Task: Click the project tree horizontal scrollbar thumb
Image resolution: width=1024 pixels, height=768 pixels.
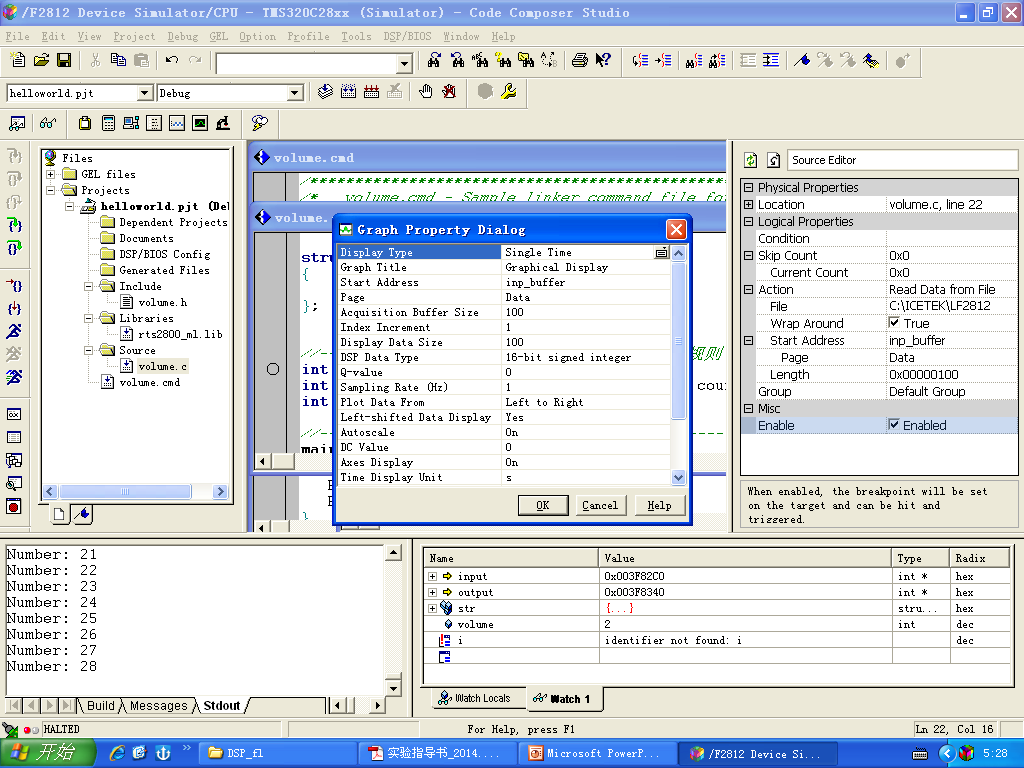Action: (125, 491)
